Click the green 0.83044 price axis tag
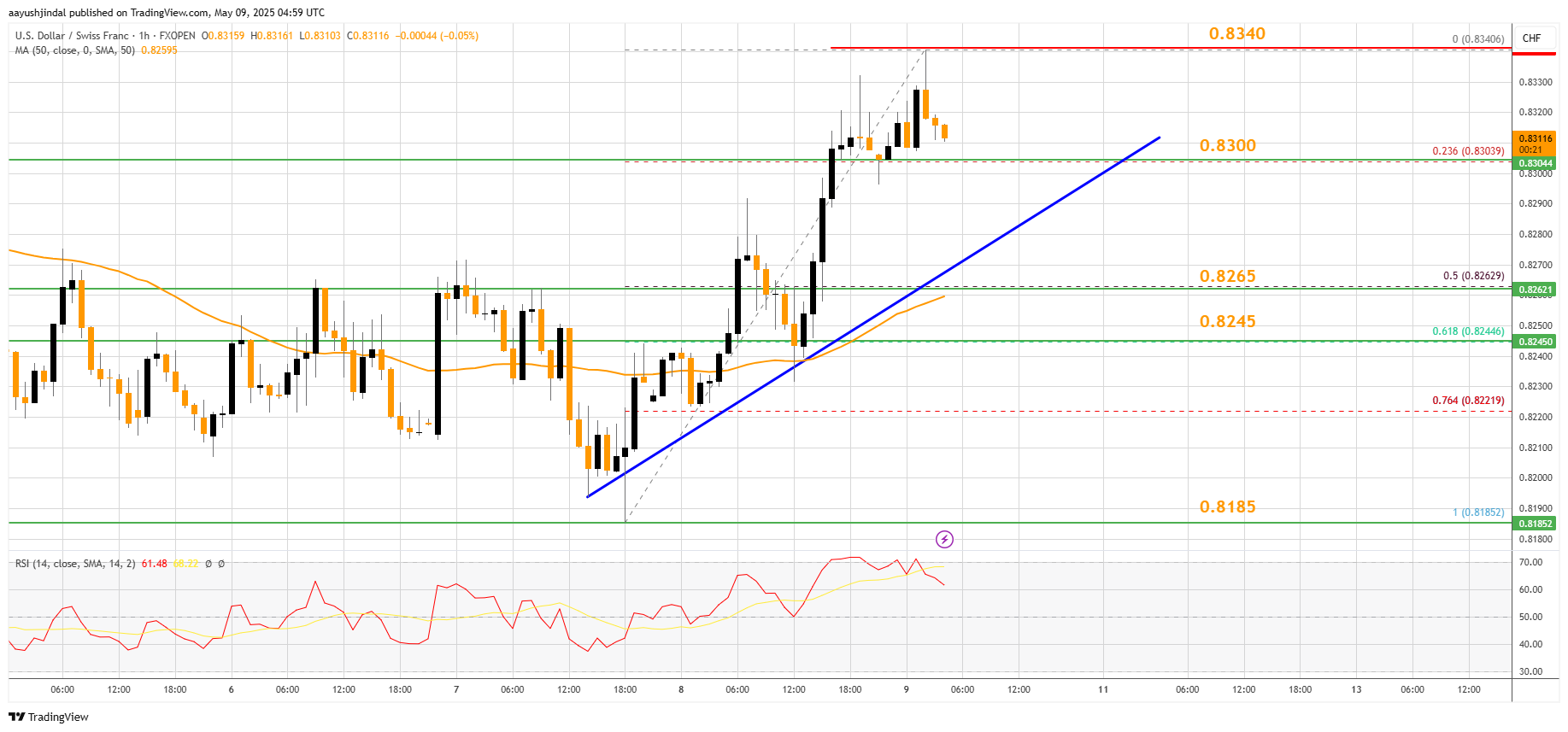Screen dimensions: 1568x732 pyautogui.click(x=1534, y=163)
